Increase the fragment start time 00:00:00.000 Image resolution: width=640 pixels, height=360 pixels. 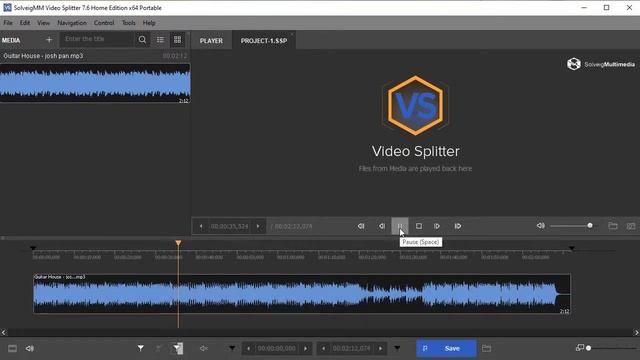[x=305, y=348]
